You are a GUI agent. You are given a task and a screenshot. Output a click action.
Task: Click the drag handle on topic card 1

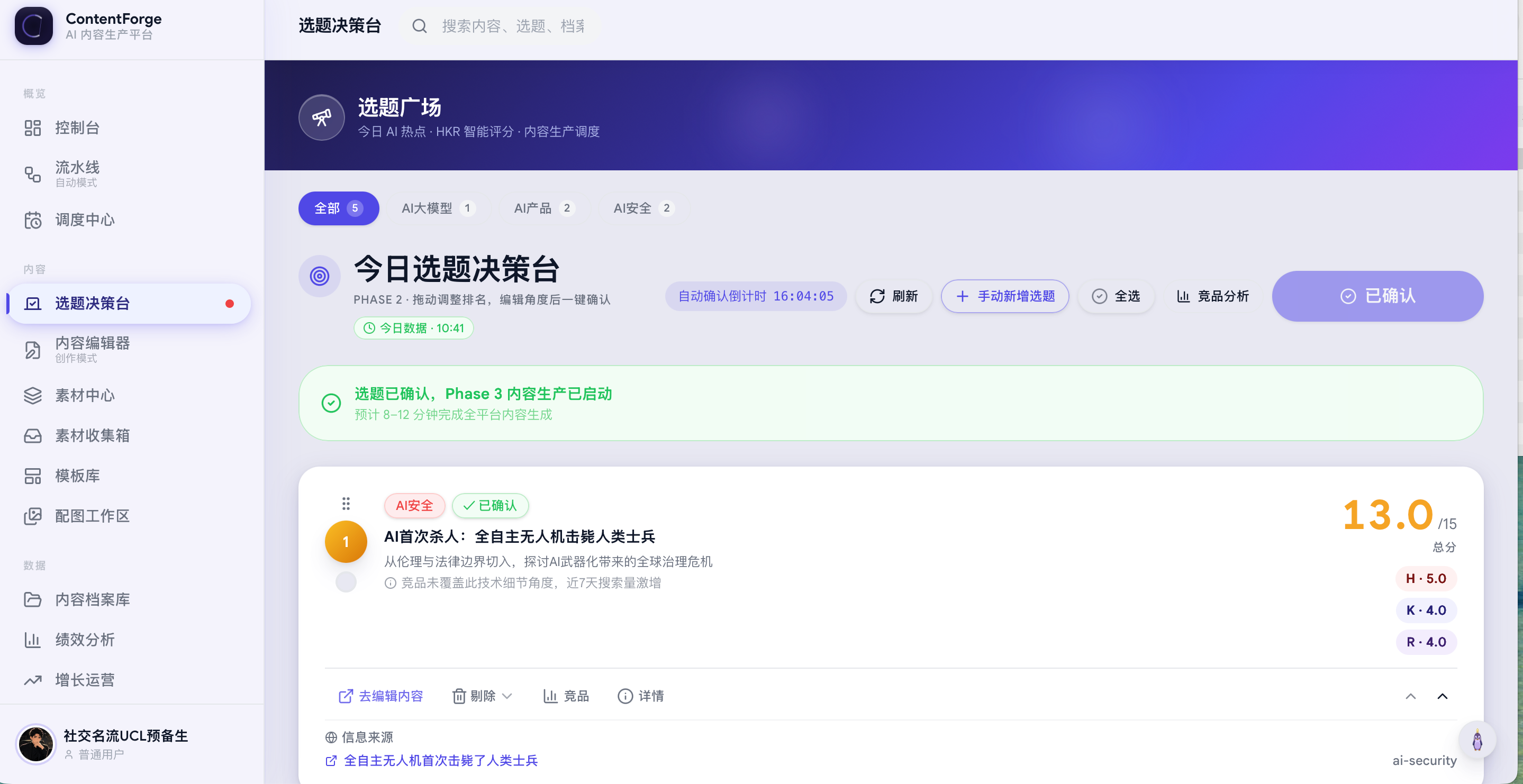[346, 504]
